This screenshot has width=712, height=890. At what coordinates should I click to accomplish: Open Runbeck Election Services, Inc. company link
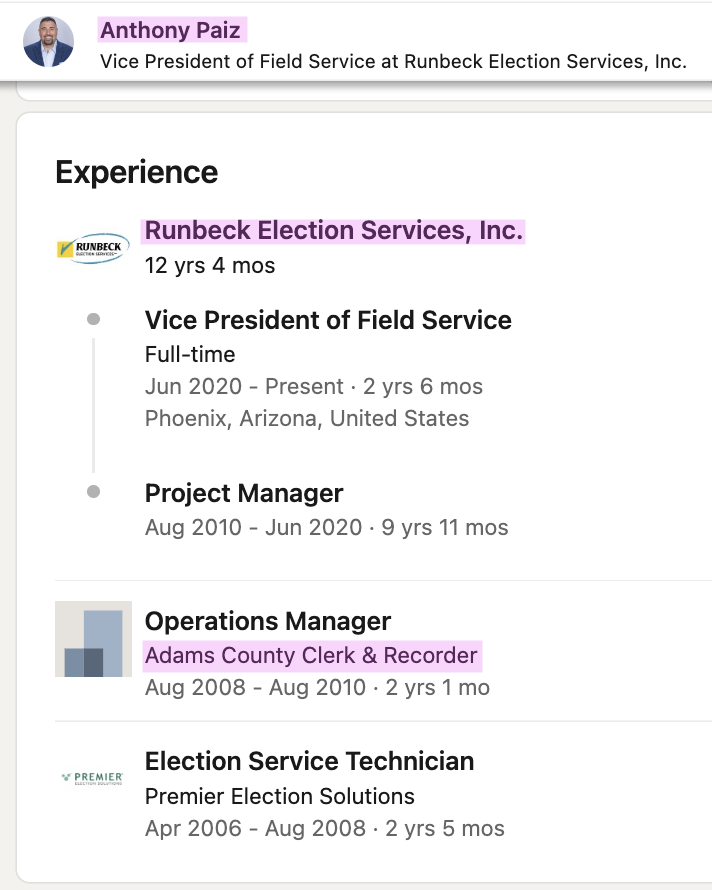334,230
